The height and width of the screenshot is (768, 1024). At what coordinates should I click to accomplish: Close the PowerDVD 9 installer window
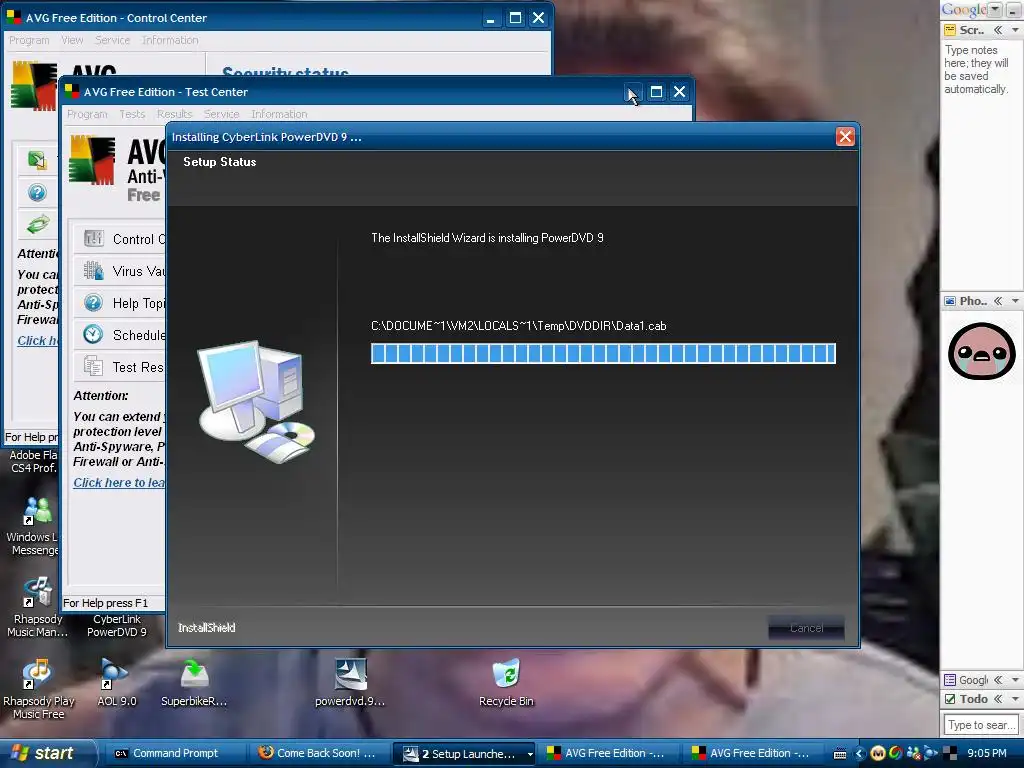coord(845,136)
